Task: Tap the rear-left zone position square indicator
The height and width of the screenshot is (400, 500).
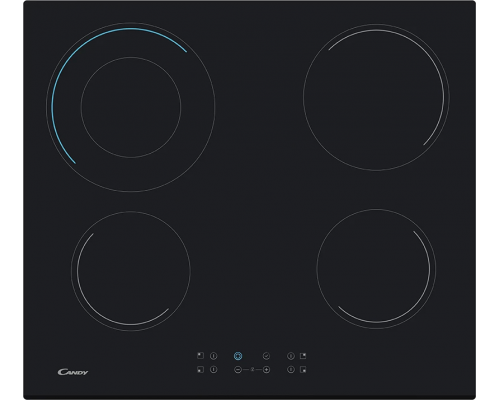Action: pyautogui.click(x=200, y=356)
